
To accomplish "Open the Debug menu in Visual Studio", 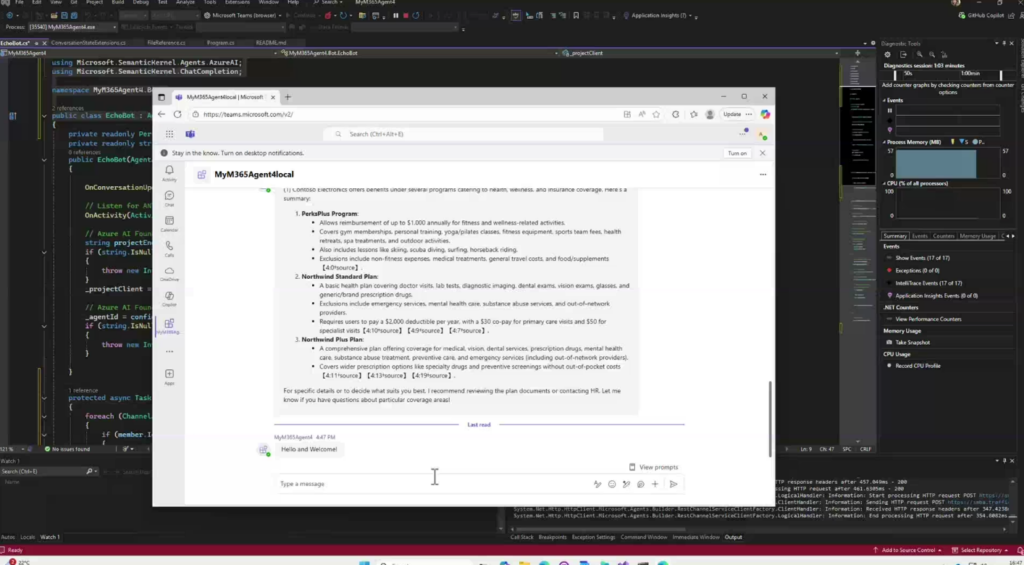I will click(x=140, y=3).
